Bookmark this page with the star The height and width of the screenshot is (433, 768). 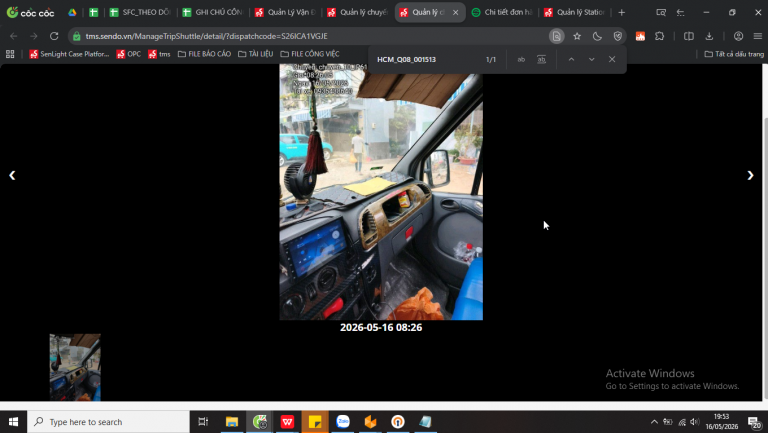(x=577, y=36)
